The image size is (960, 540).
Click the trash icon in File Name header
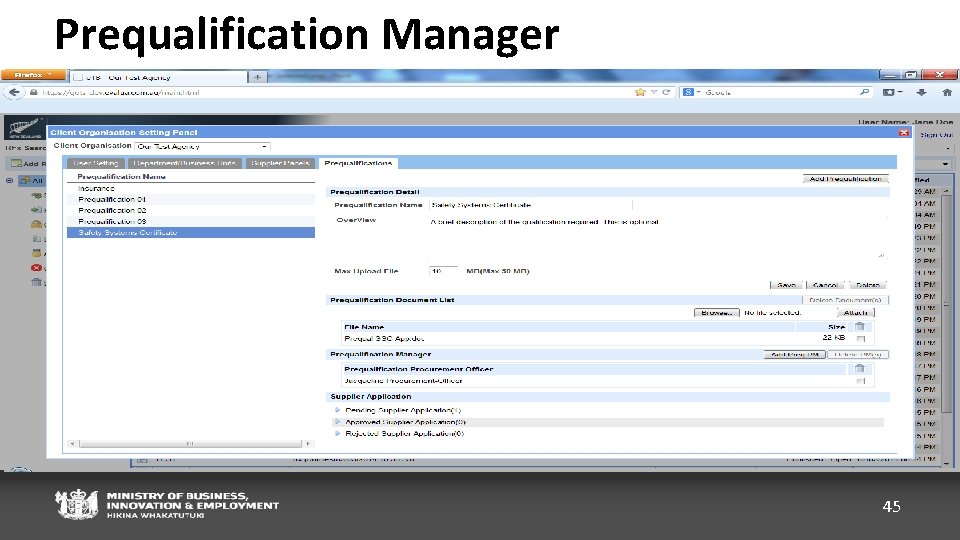[860, 327]
